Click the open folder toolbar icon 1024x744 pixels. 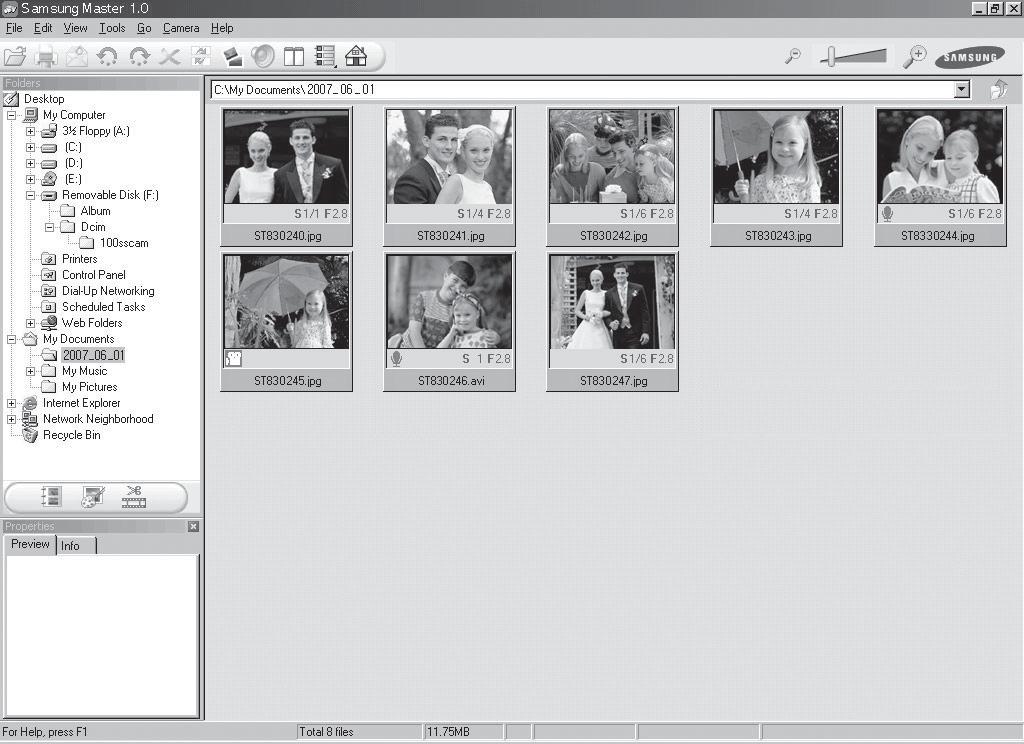tap(14, 57)
